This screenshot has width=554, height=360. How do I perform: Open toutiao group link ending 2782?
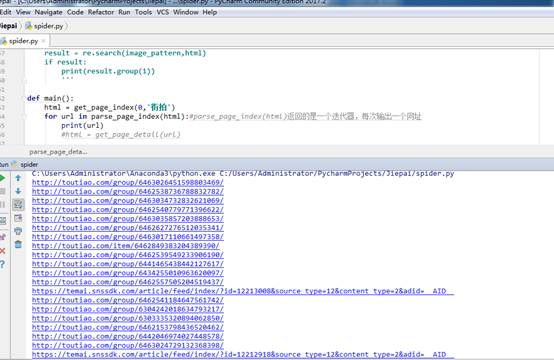pyautogui.click(x=128, y=191)
